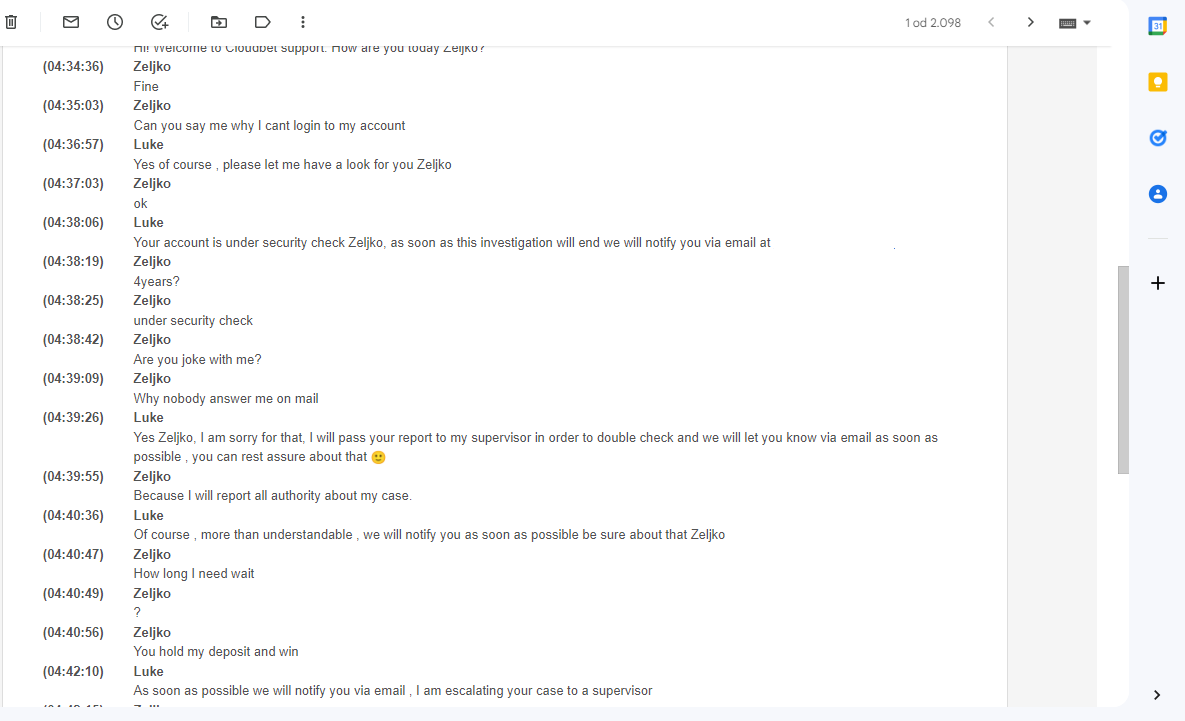
Task: Click the 04:38:06 Luke message about security check
Action: pyautogui.click(x=452, y=243)
